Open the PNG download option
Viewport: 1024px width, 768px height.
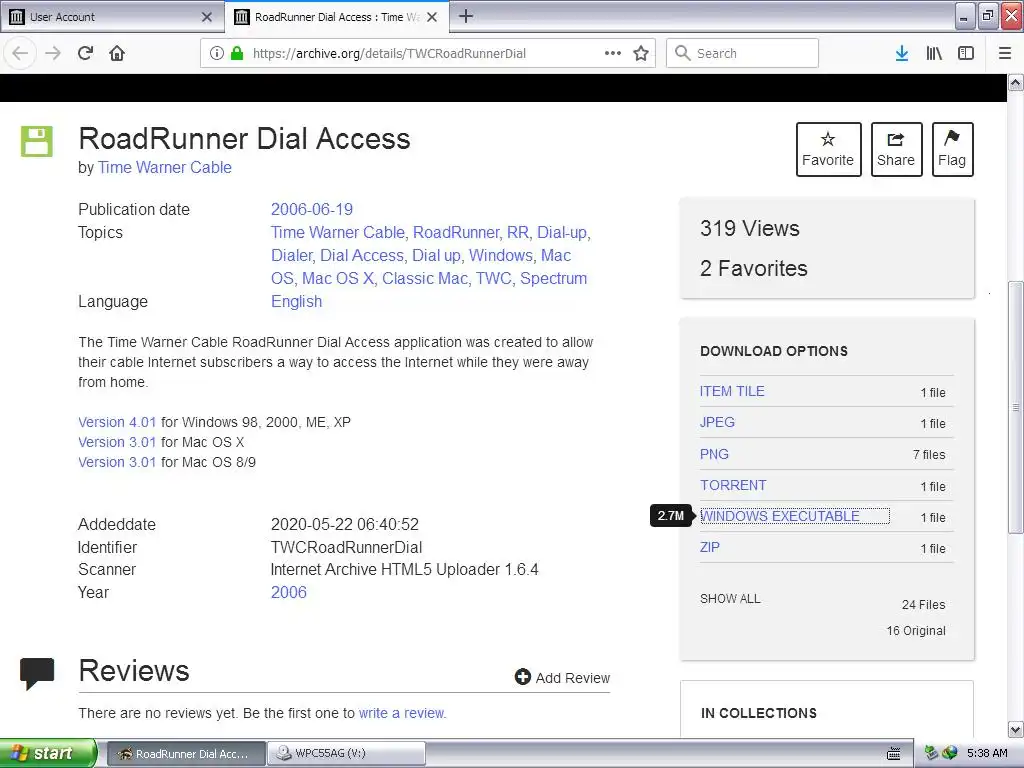click(x=714, y=454)
